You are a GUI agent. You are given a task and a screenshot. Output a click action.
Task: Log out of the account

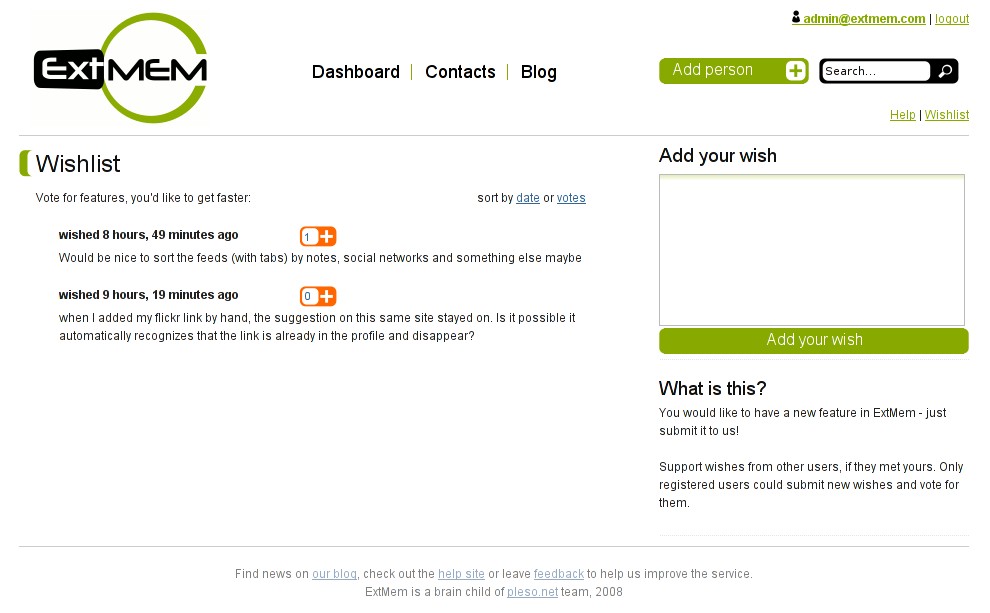(x=951, y=19)
